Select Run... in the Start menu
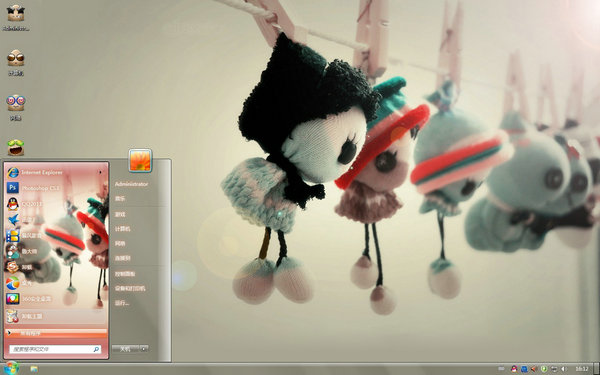This screenshot has width=600, height=375. pyautogui.click(x=122, y=303)
